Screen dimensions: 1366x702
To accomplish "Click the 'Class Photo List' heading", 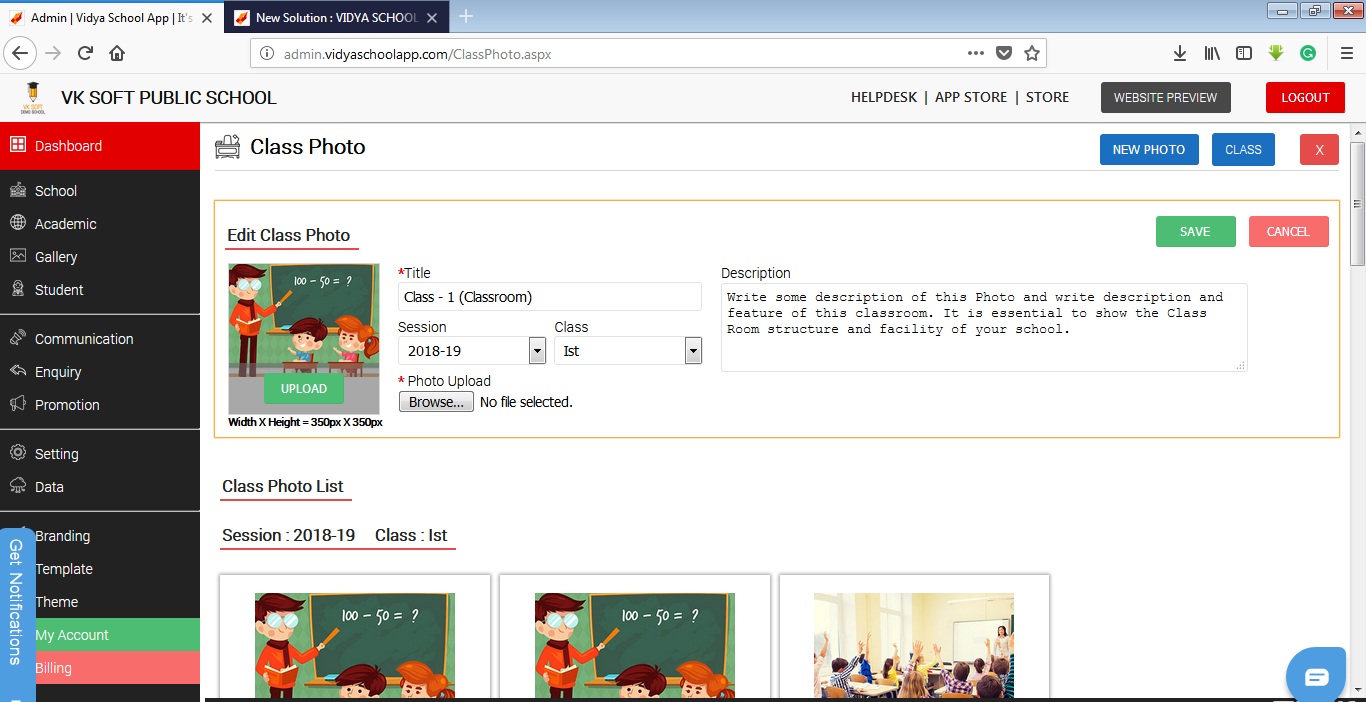I will (283, 486).
